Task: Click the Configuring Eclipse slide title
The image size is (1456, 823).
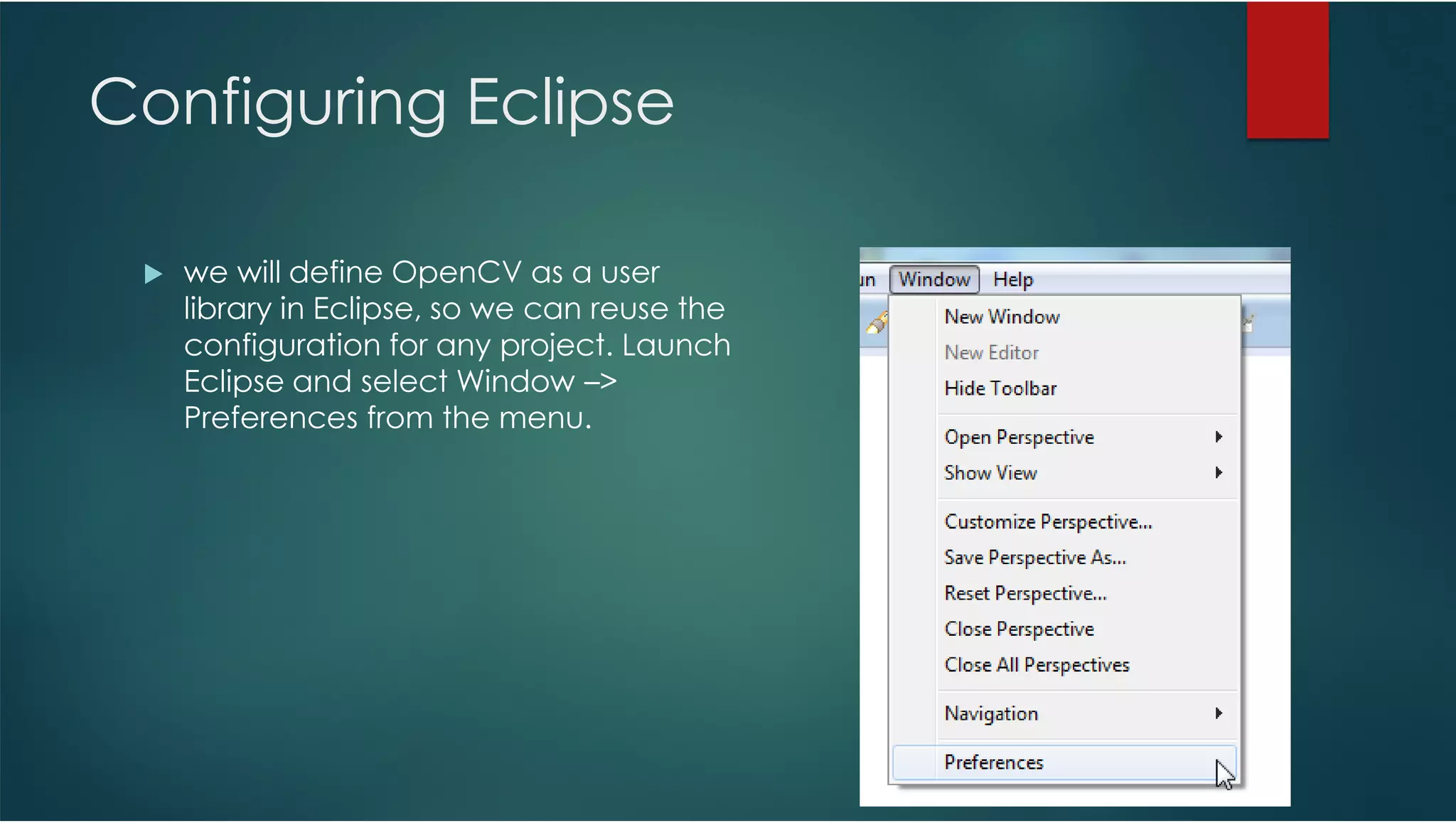Action: [382, 102]
